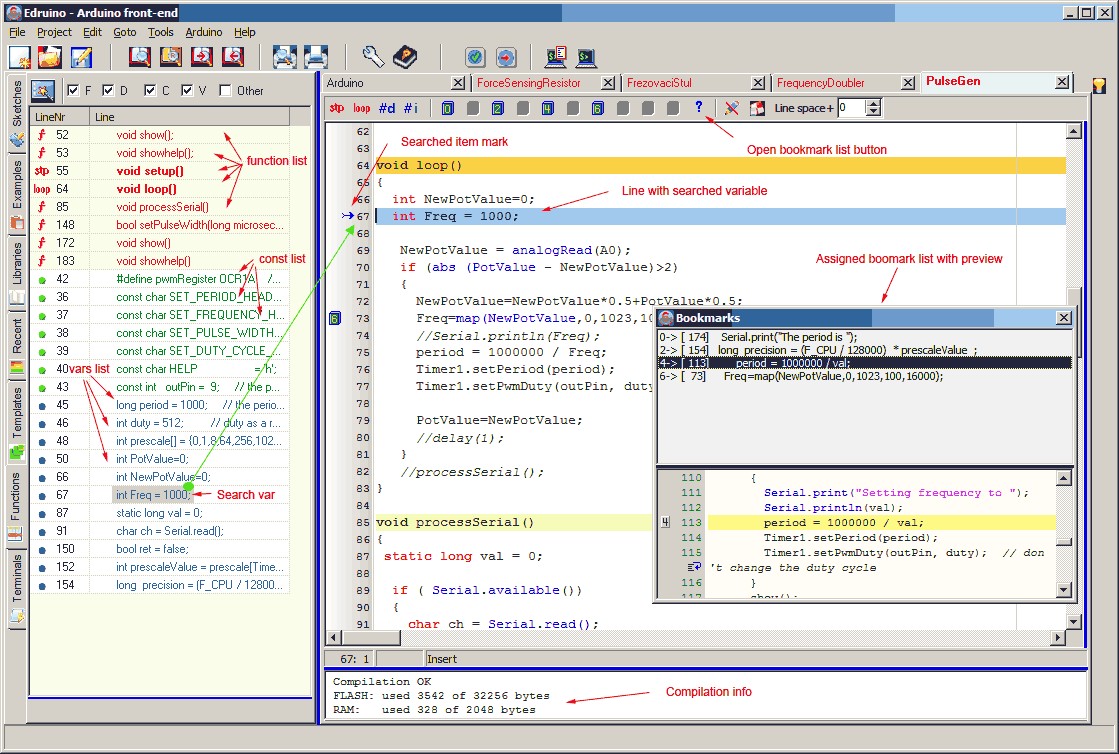
Task: Toggle the V variables filter checkbox
Action: [188, 90]
